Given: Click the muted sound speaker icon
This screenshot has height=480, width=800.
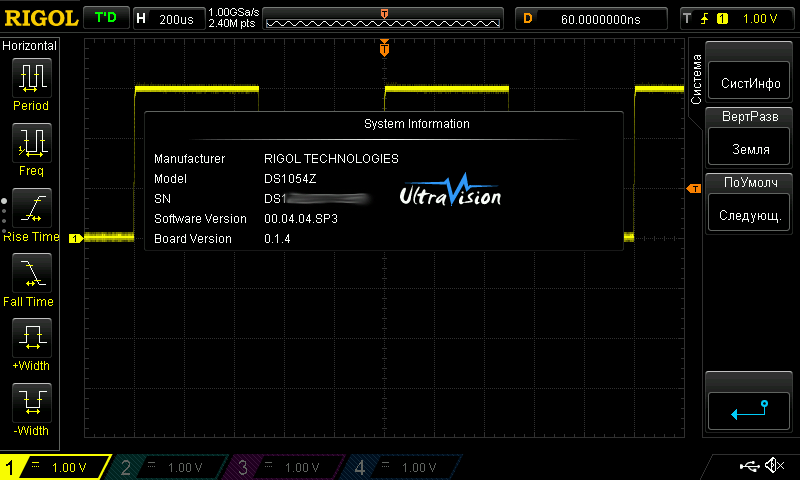Looking at the screenshot, I should pyautogui.click(x=774, y=465).
